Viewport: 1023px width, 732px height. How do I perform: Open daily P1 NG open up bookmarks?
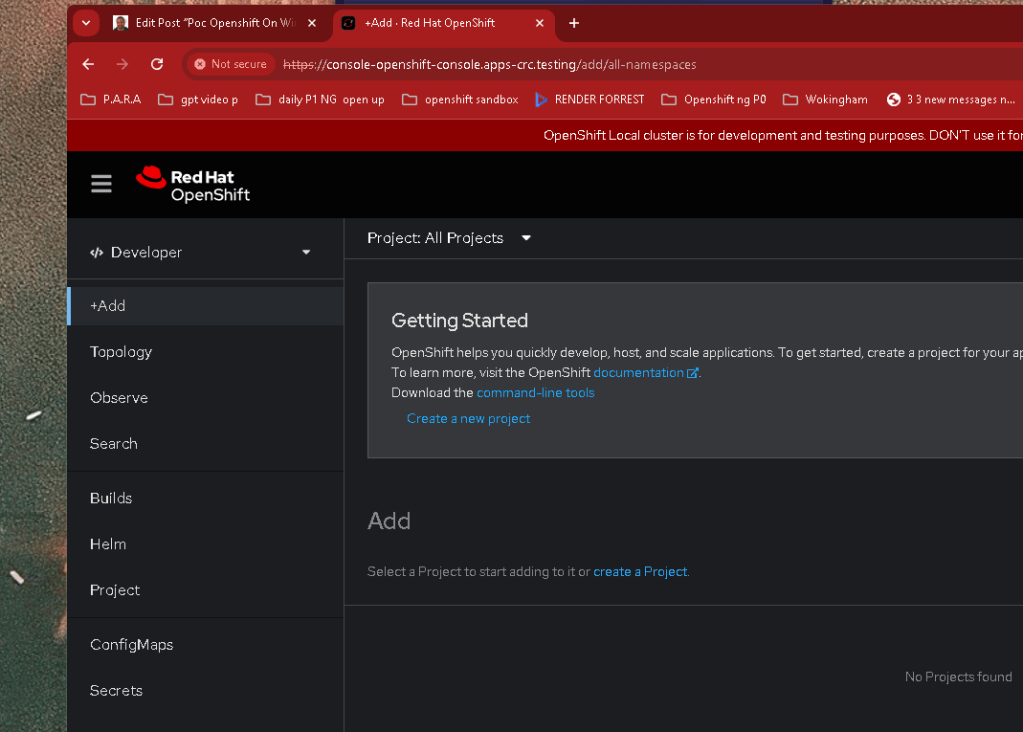coord(320,99)
